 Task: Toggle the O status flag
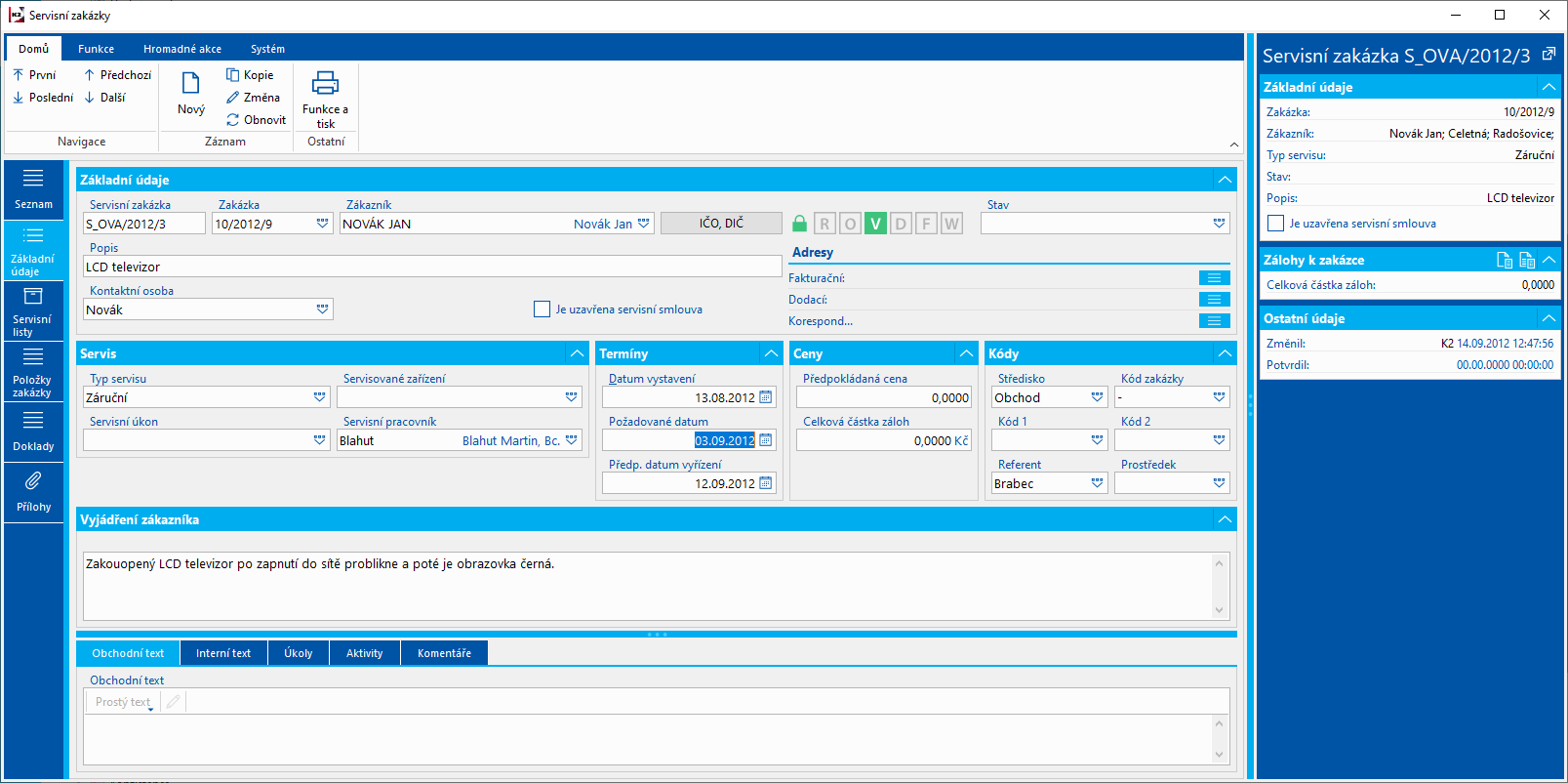click(x=850, y=224)
